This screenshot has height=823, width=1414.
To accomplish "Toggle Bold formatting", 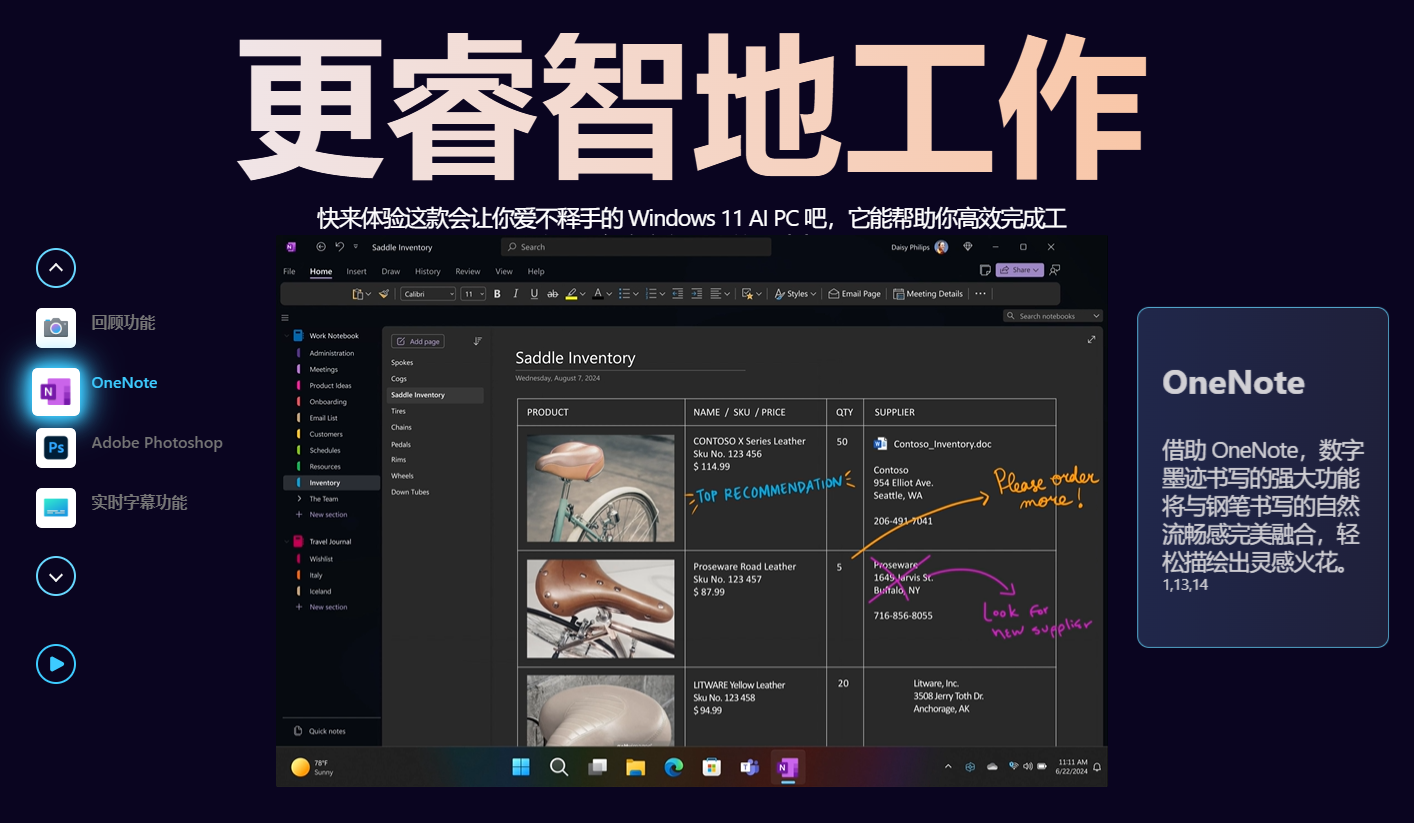I will click(x=497, y=294).
